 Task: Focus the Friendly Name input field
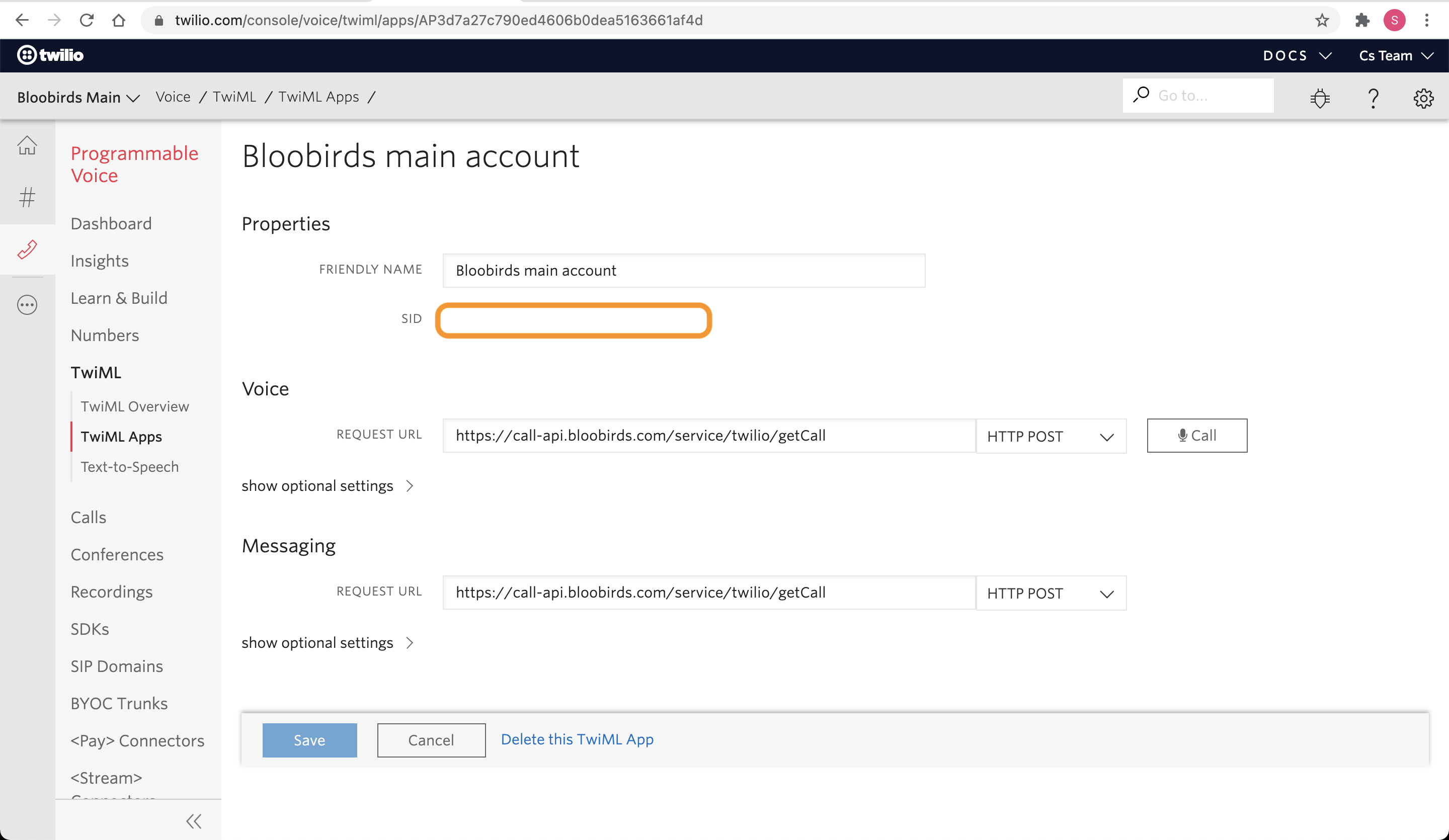(x=684, y=270)
